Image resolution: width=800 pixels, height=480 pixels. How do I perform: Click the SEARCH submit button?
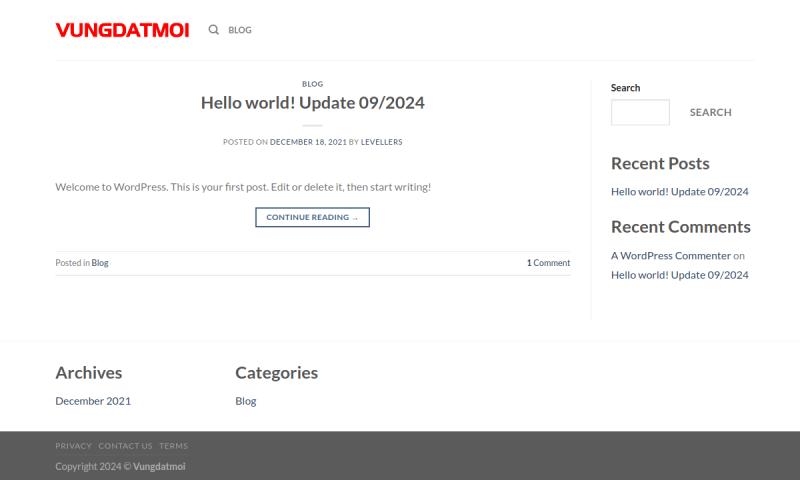pos(711,112)
